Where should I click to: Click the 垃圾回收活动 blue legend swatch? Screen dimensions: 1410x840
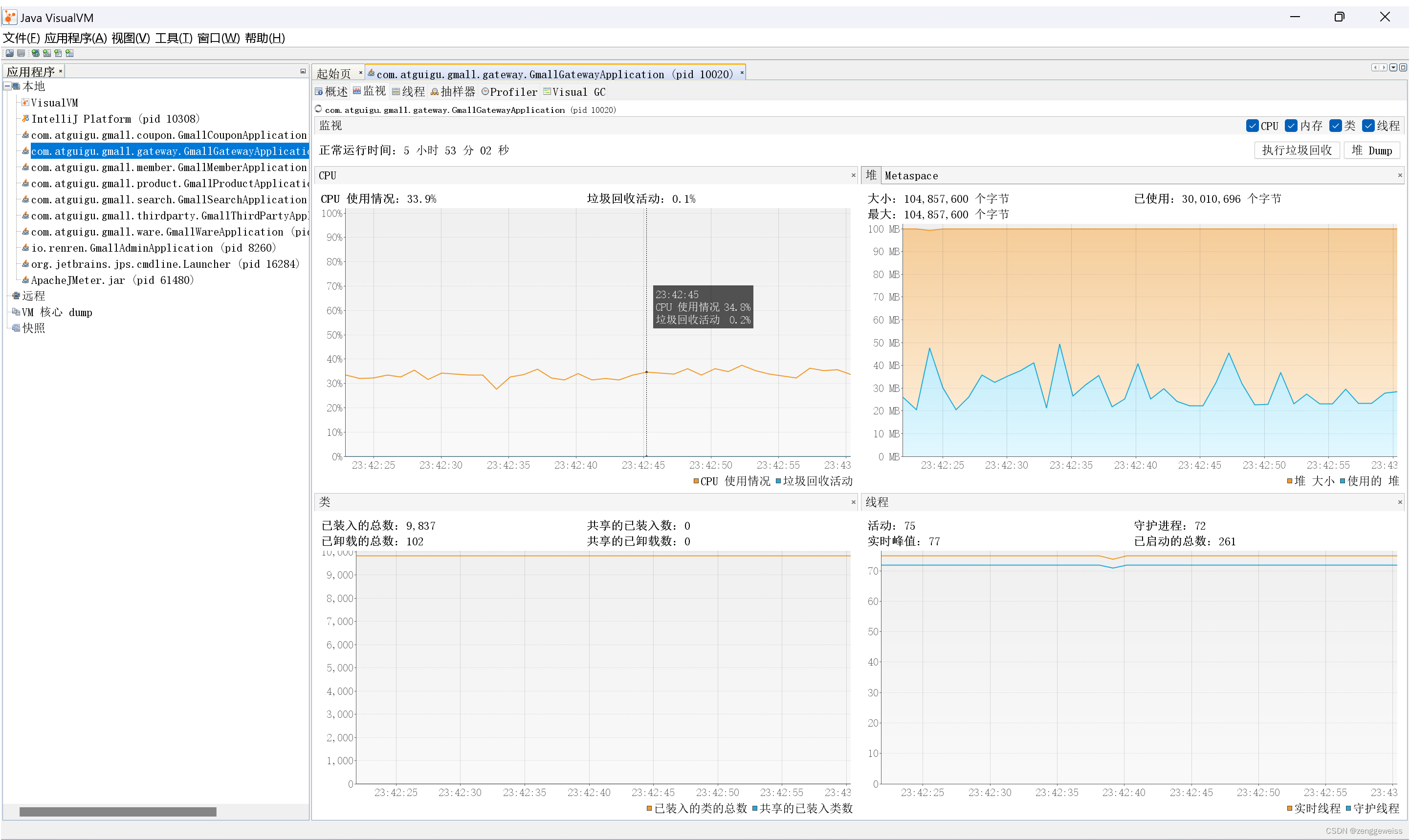coord(778,481)
